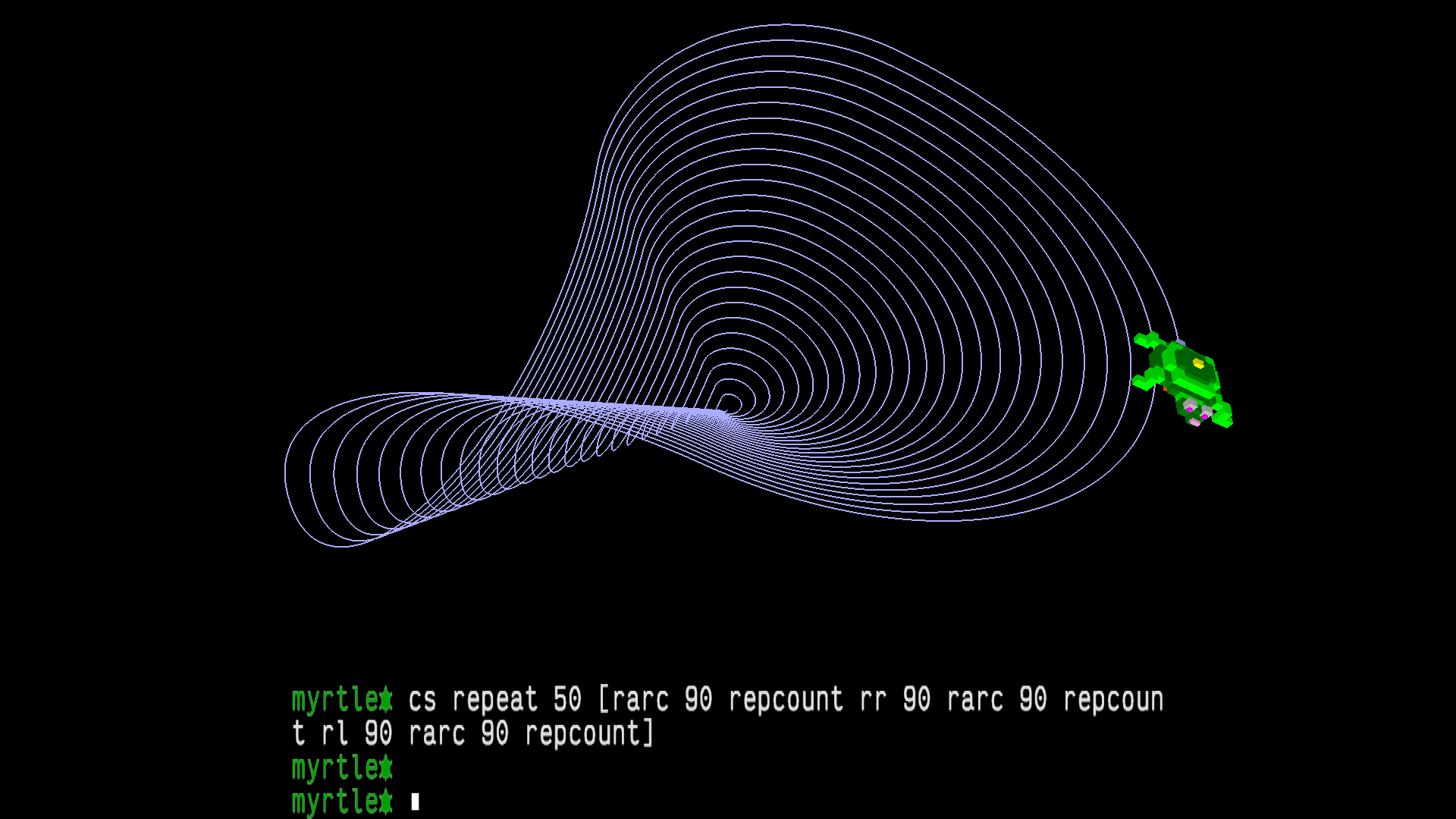Click the outermost left loop of the drawing
The image size is (1456, 819).
click(286, 474)
